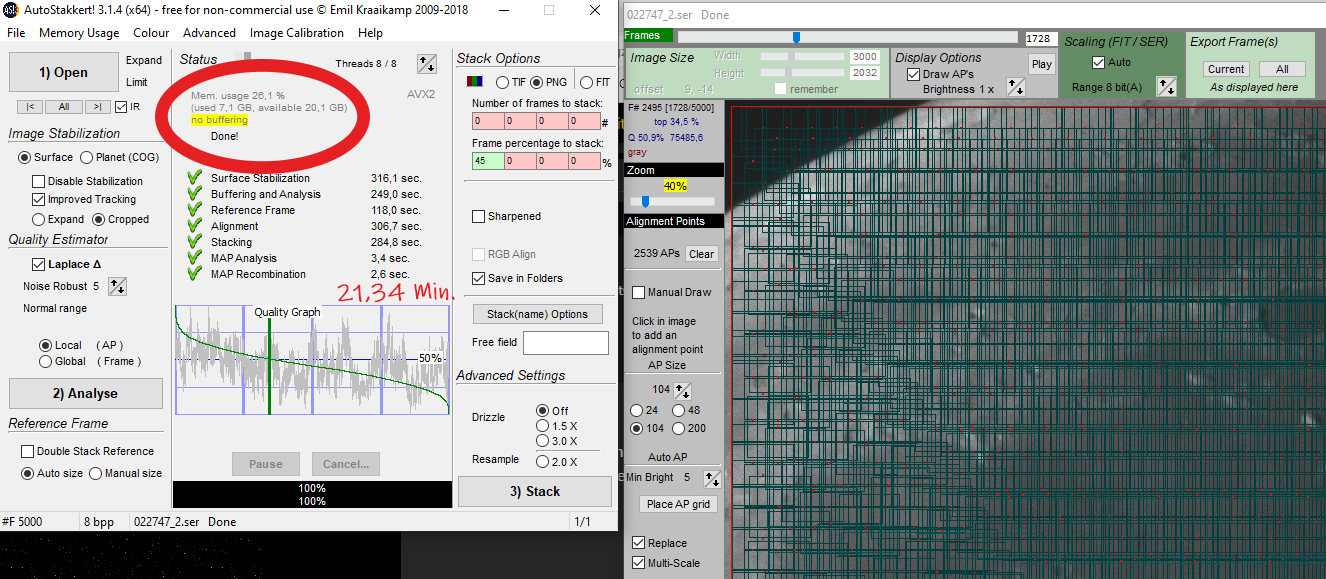Select PNG output format
The image size is (1326, 579).
coord(536,82)
